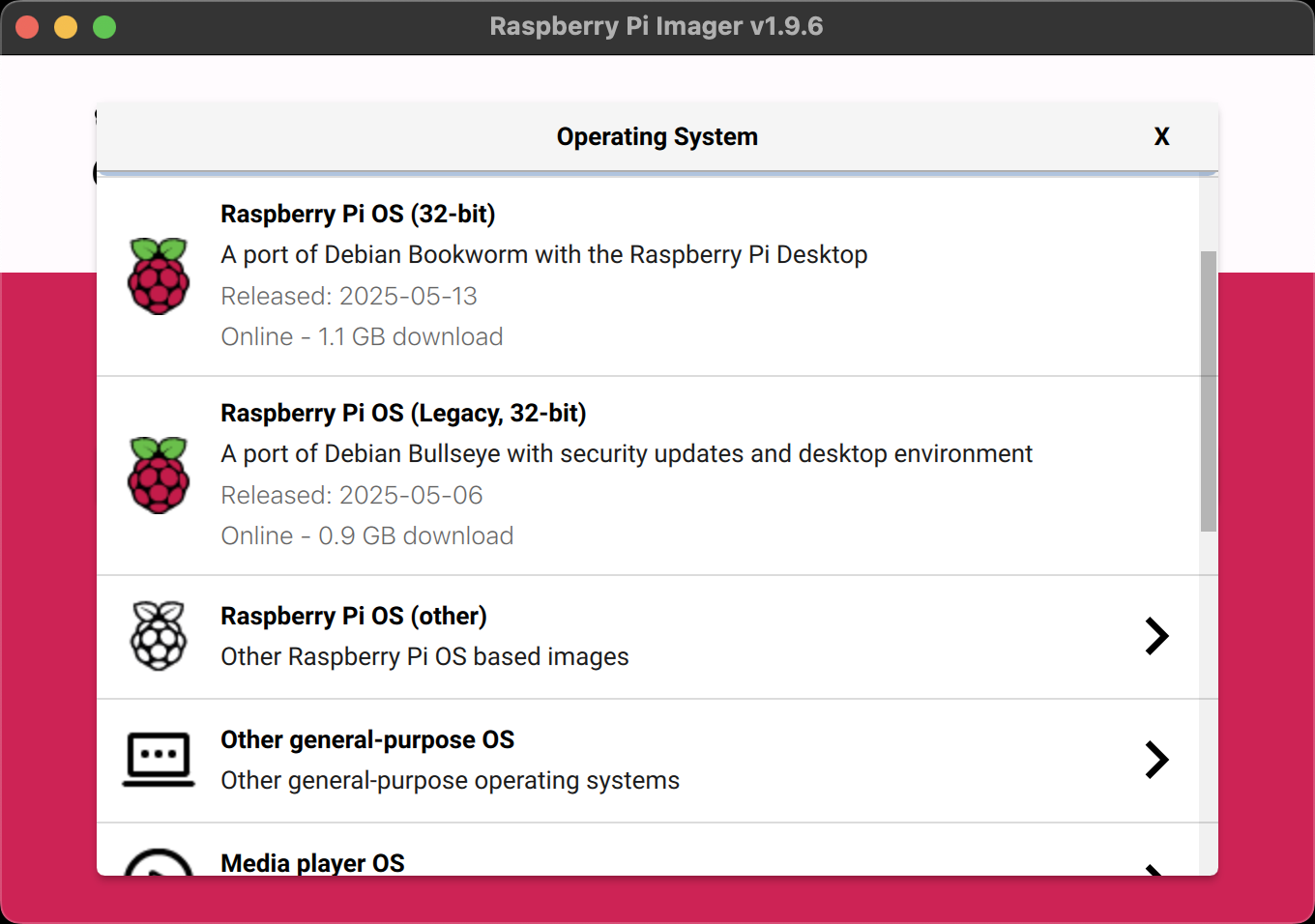
Task: Click the play icon next to Media player OS
Action: pos(159,864)
